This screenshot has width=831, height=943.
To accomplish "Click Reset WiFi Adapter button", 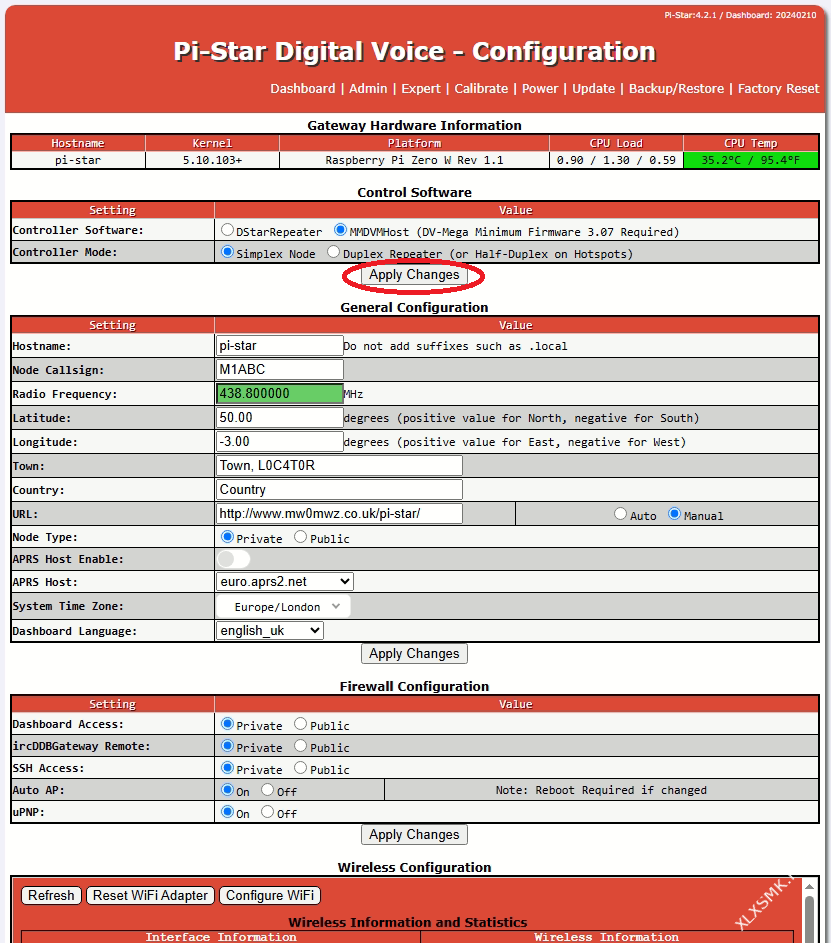I will [150, 895].
